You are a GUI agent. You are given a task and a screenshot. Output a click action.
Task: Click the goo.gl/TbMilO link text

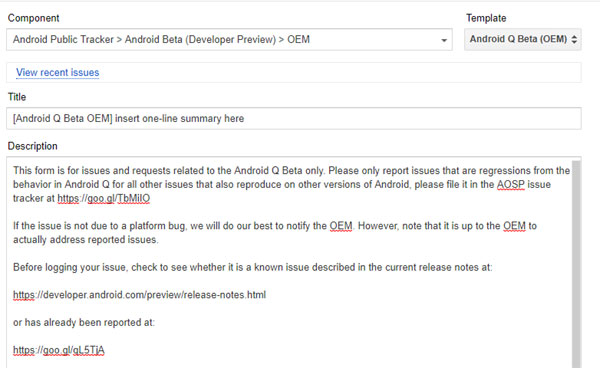coord(104,198)
